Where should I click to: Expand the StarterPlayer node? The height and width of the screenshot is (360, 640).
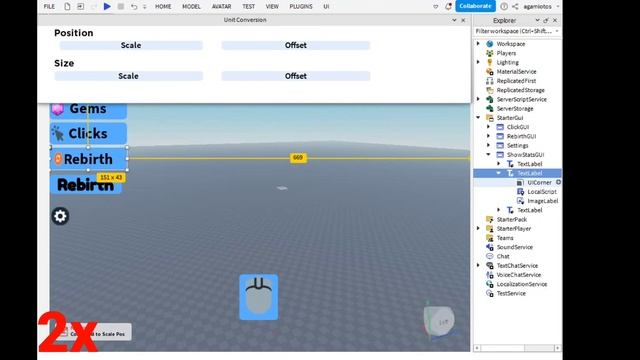click(478, 228)
